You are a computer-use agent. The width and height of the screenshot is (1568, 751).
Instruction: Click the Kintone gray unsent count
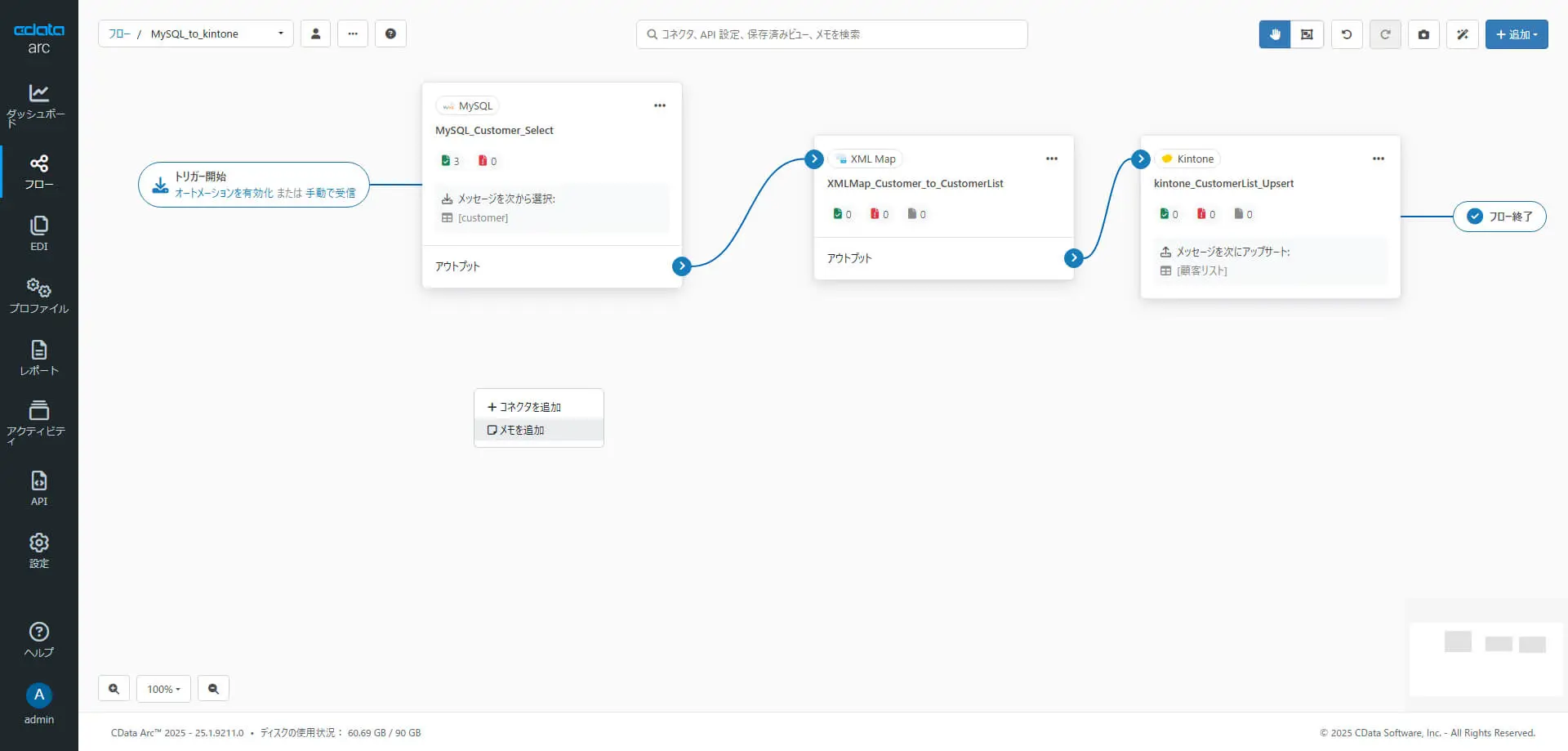1244,214
